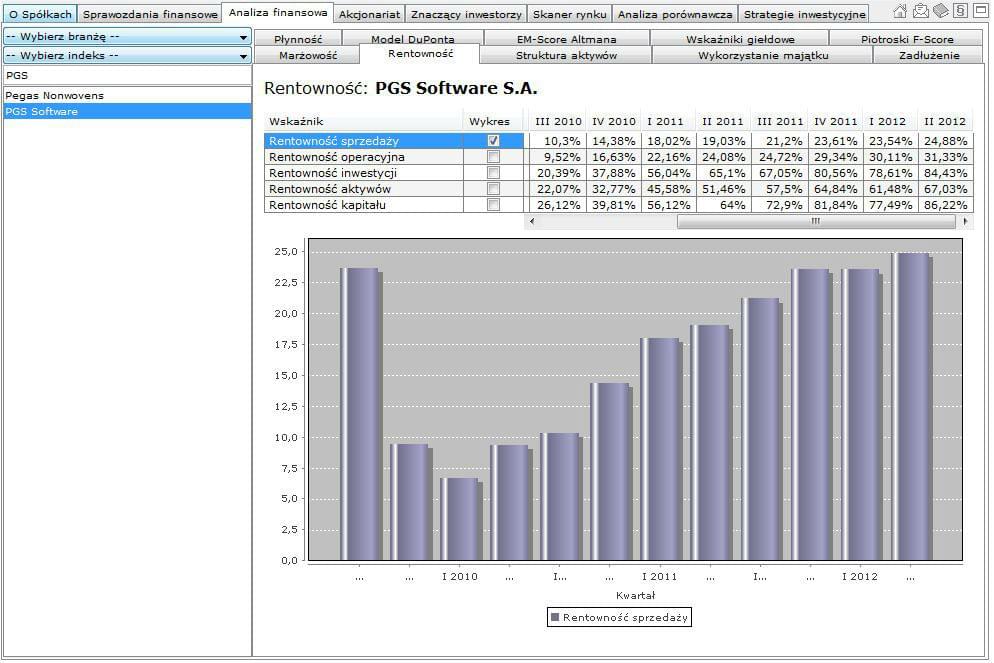Click the window maximize icon in header

(980, 11)
